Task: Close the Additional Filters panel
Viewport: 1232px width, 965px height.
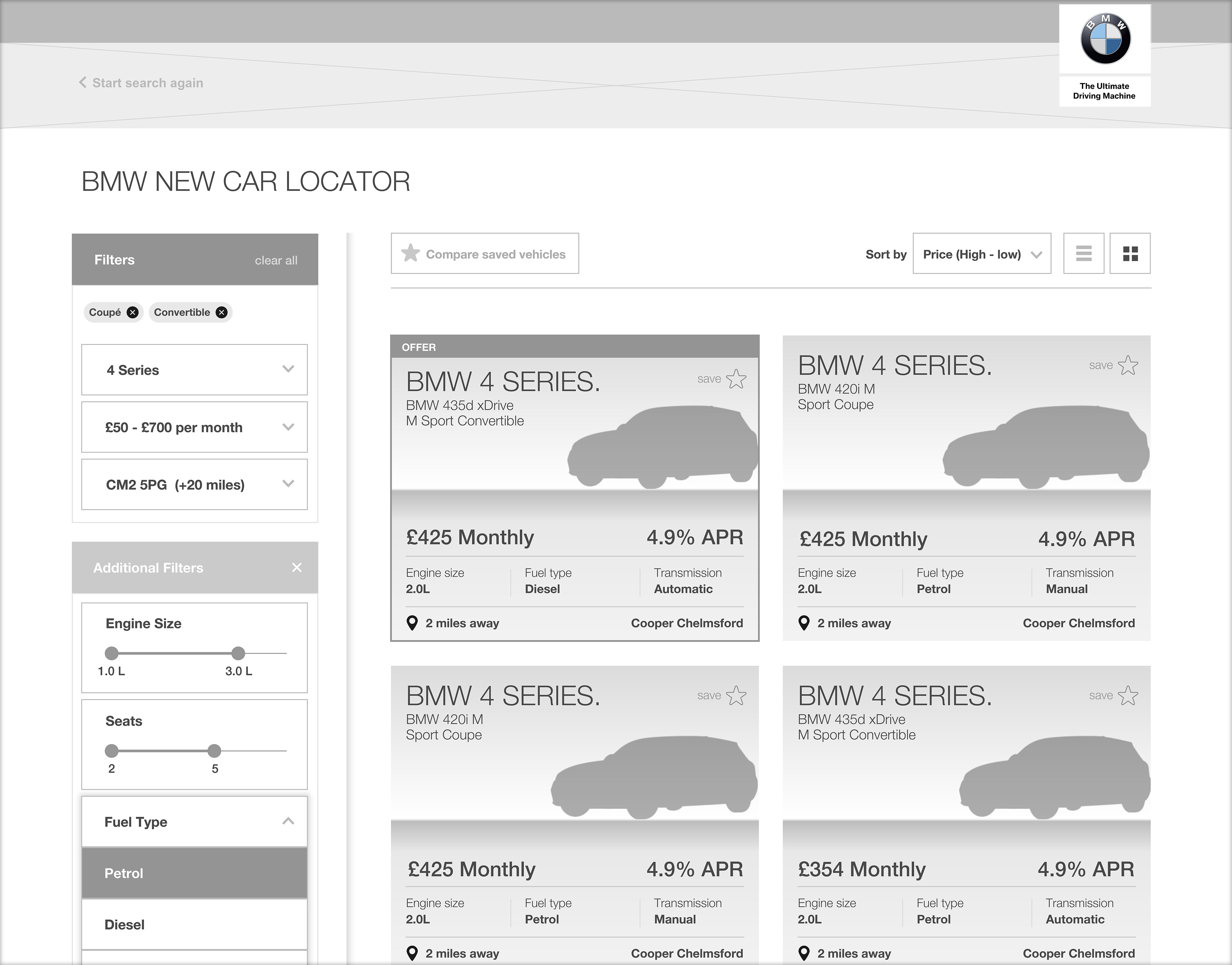Action: tap(296, 567)
